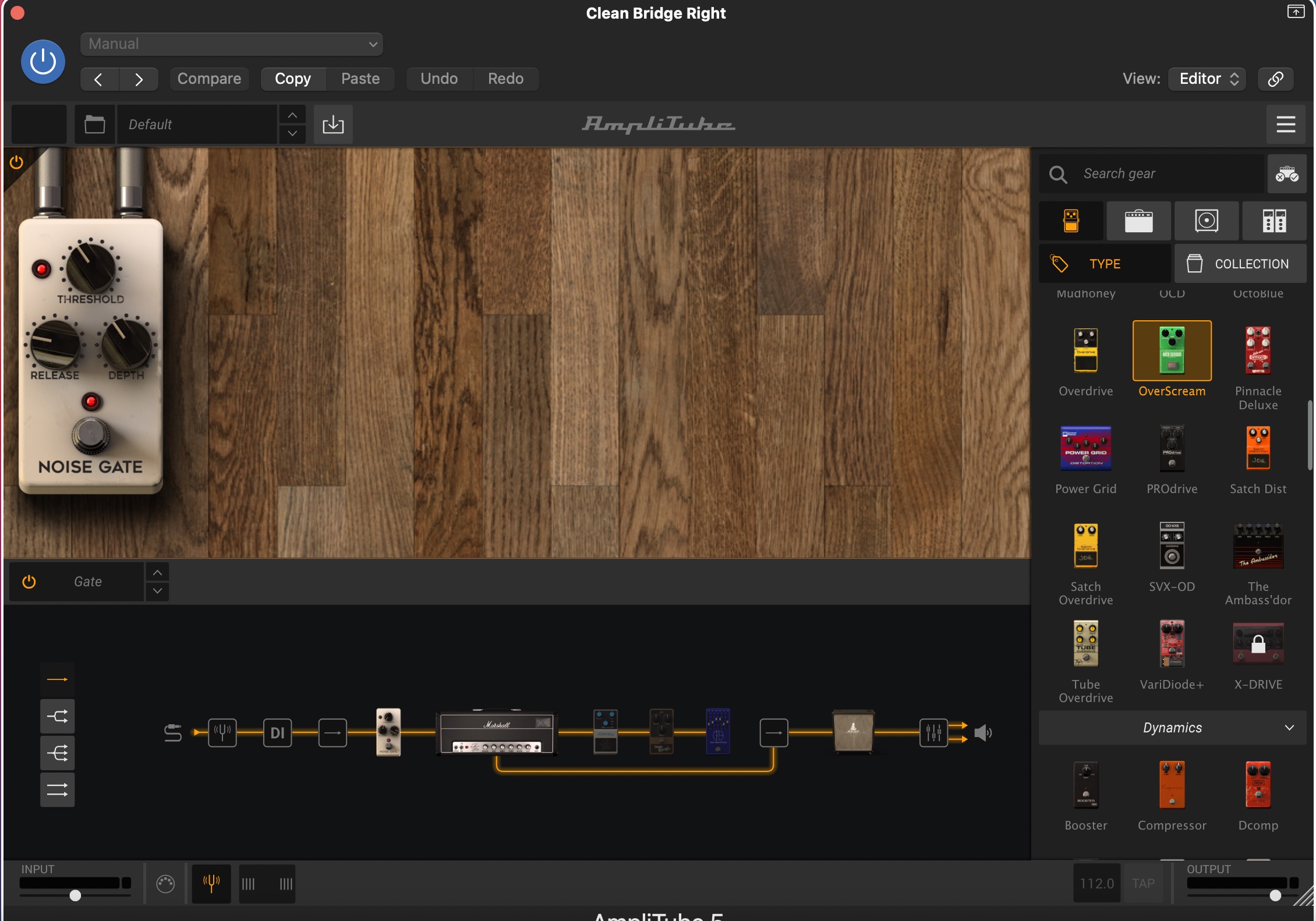Select the cabinet speaker gear tab
Screen dimensions: 1316x921
coord(1207,221)
